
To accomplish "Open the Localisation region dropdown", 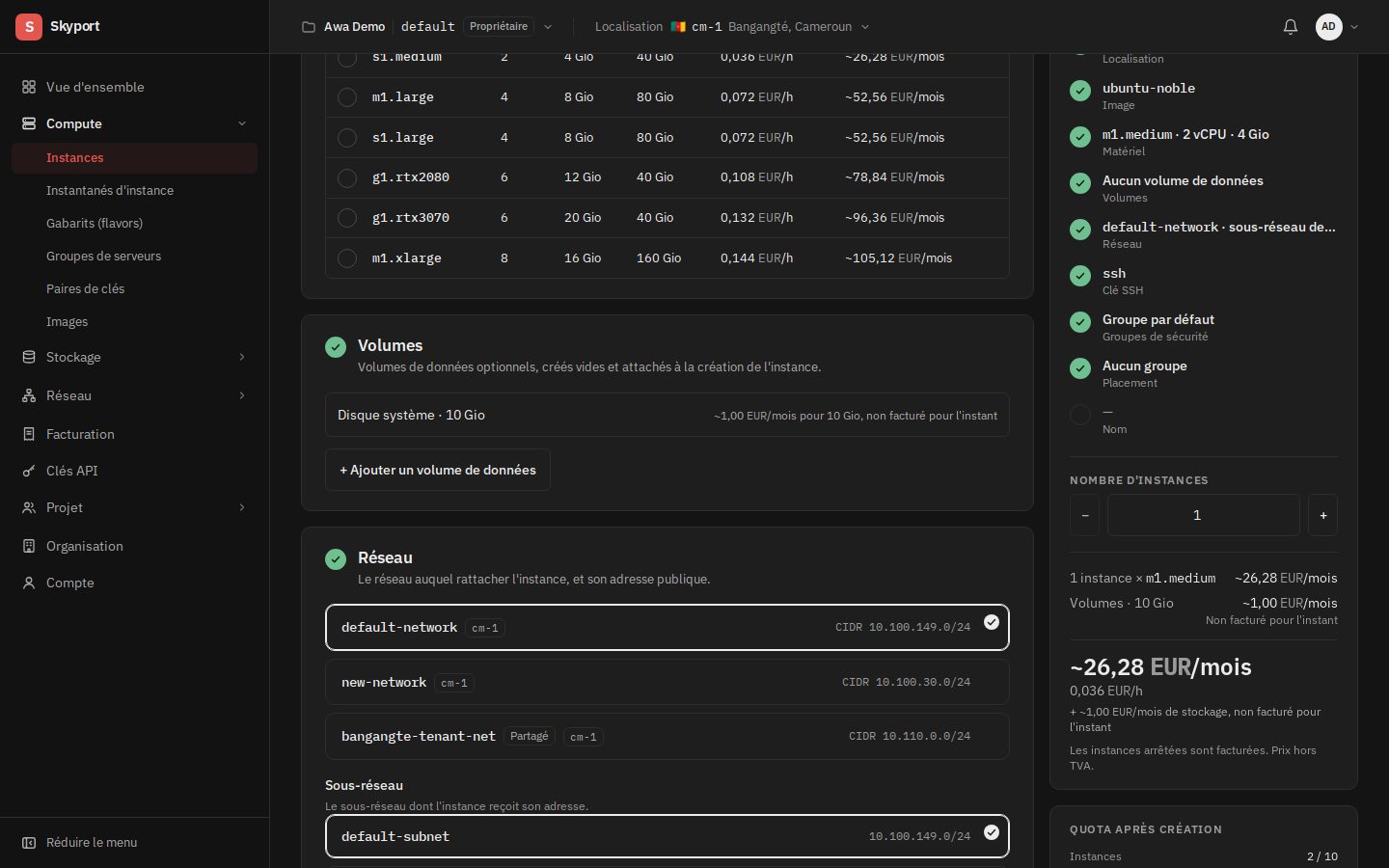I will pyautogui.click(x=865, y=27).
